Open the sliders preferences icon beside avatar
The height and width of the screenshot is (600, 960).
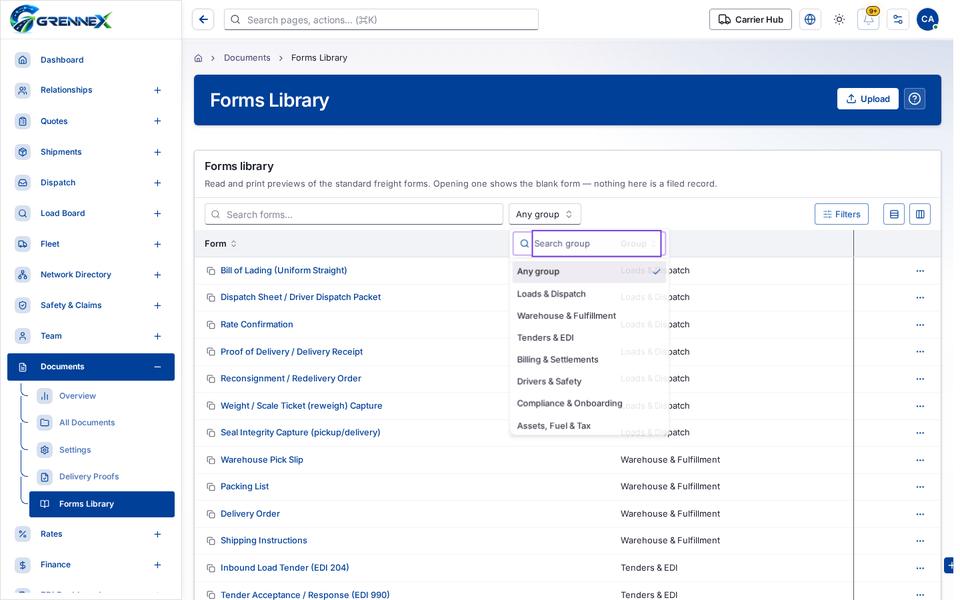click(x=898, y=20)
